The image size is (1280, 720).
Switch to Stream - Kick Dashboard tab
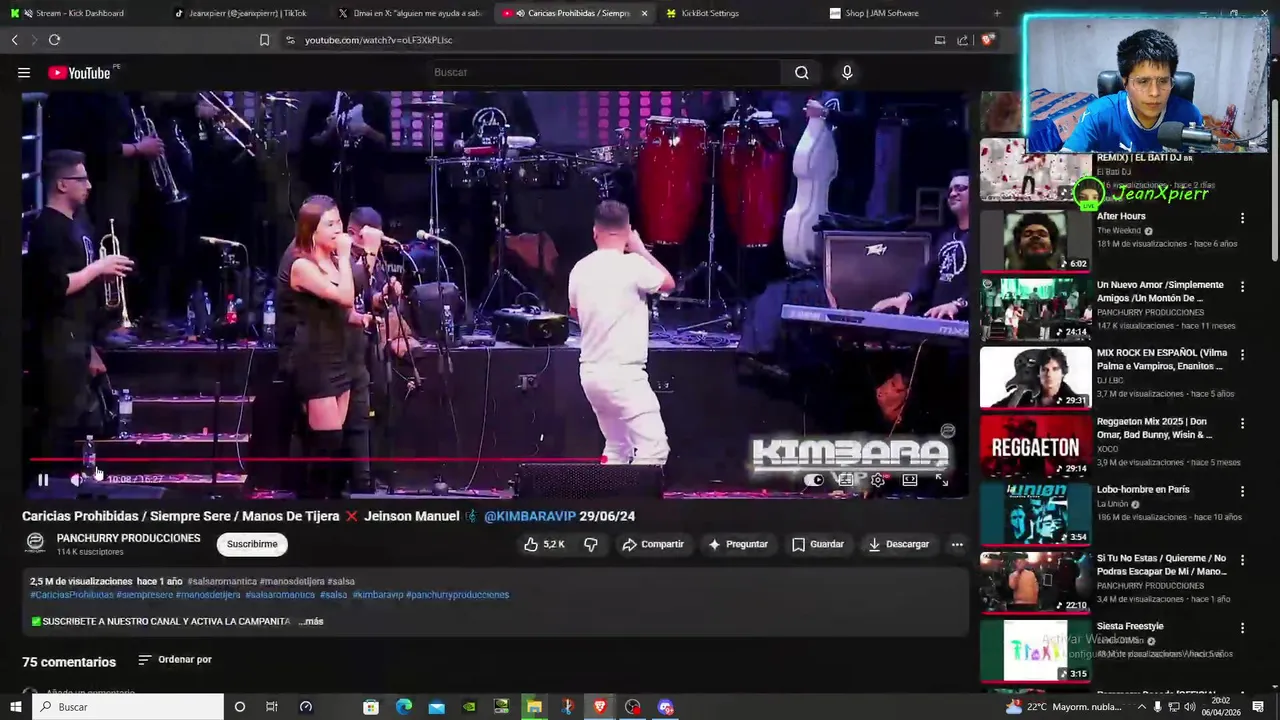pos(80,13)
